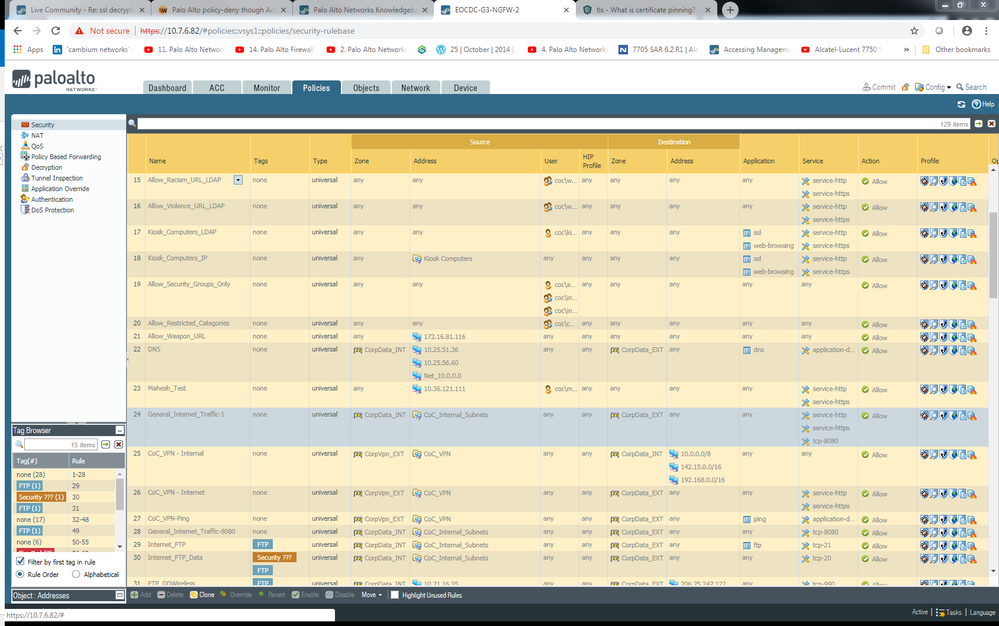Viewport: 999px width, 626px height.
Task: Click the Clone button in bottom toolbar
Action: pyautogui.click(x=202, y=595)
